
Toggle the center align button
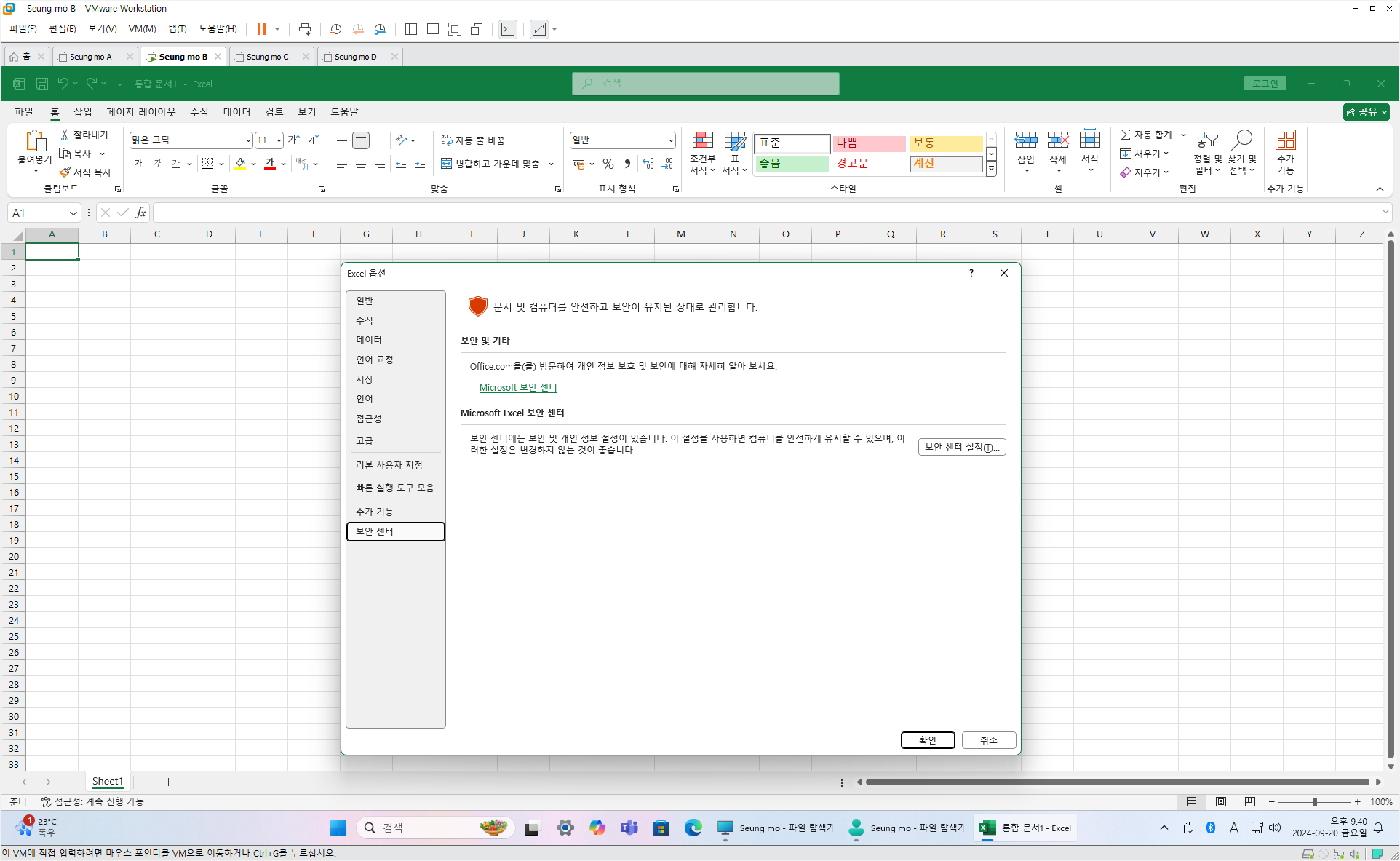coord(361,164)
